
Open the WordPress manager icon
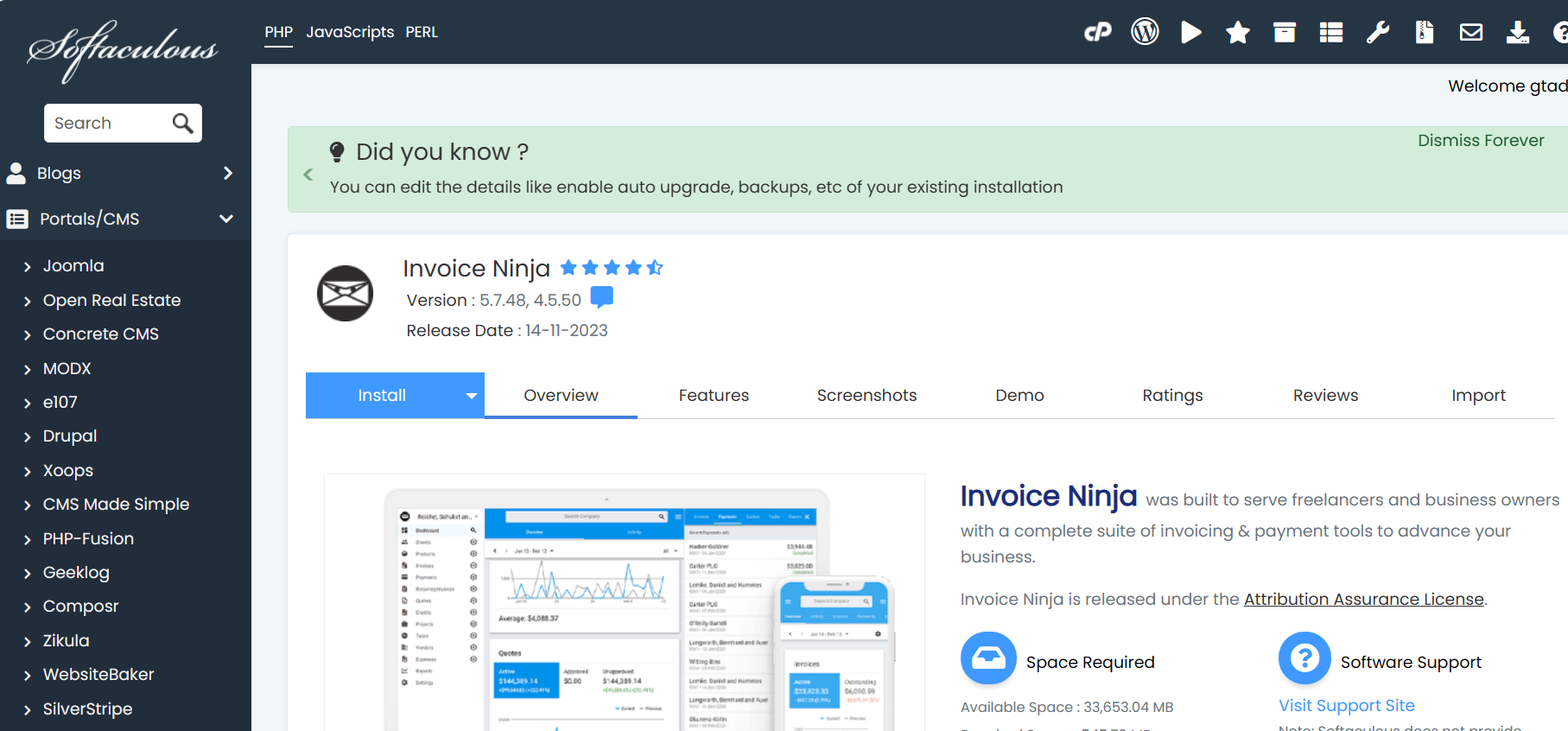[x=1145, y=32]
